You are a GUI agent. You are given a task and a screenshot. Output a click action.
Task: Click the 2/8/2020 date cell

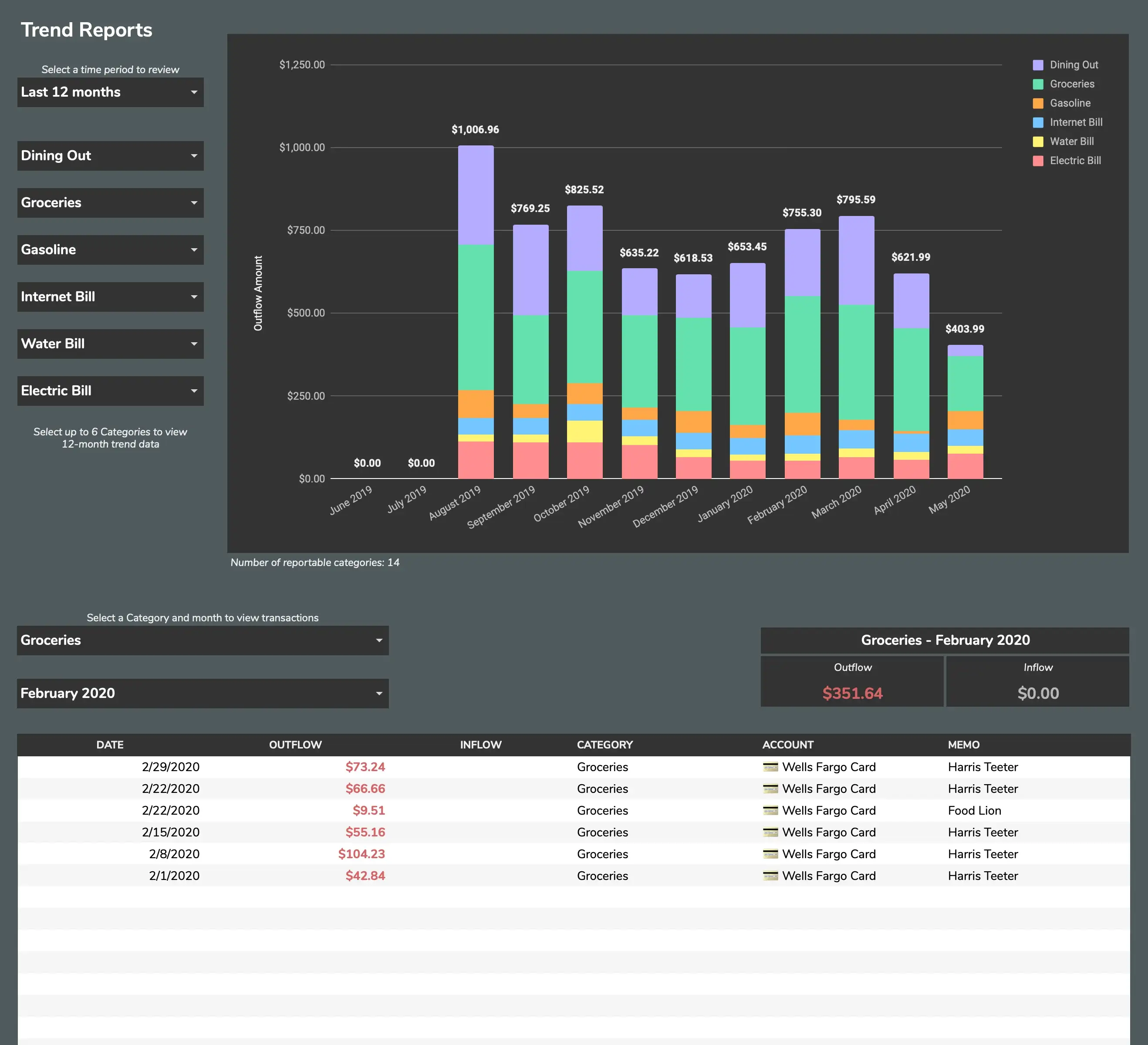[174, 854]
